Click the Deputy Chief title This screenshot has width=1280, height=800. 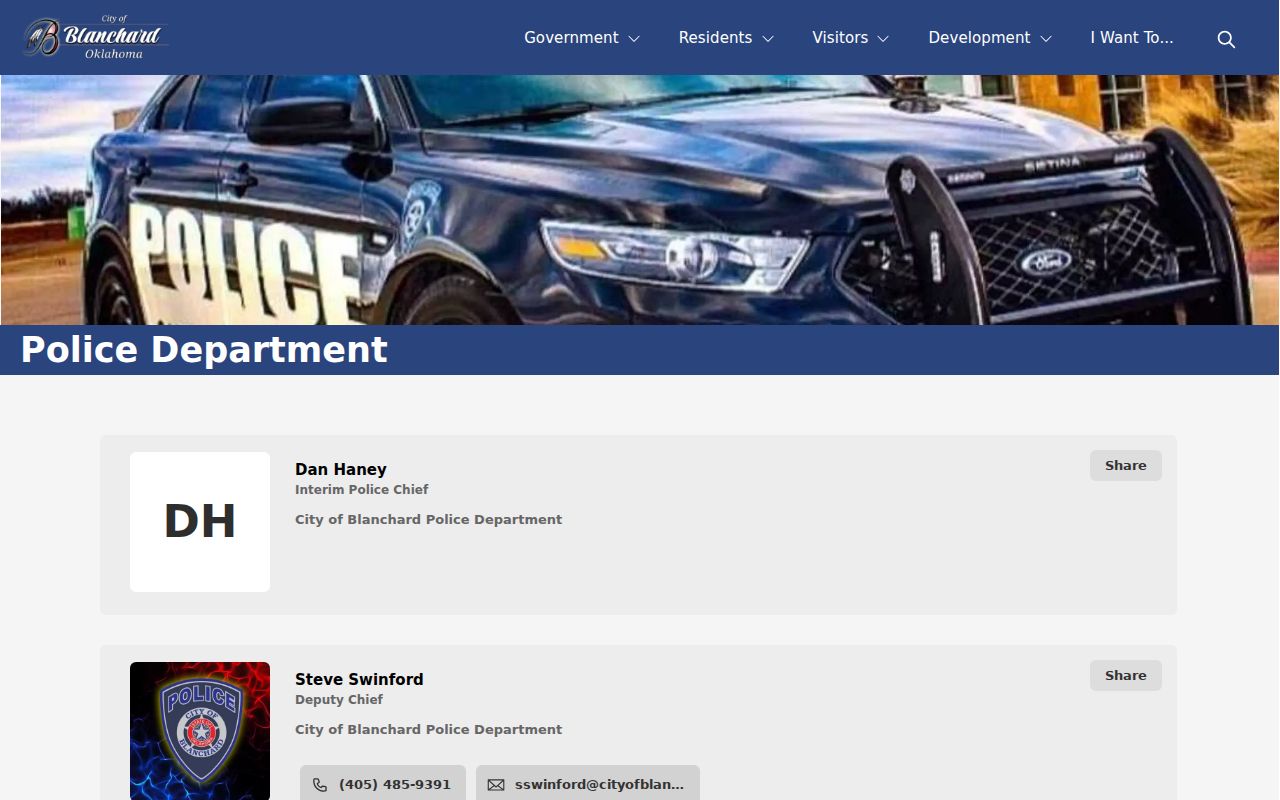339,700
